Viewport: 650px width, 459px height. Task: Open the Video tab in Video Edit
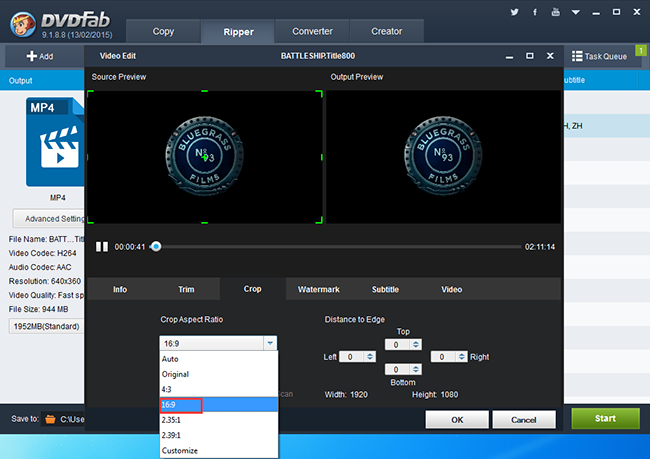[451, 289]
